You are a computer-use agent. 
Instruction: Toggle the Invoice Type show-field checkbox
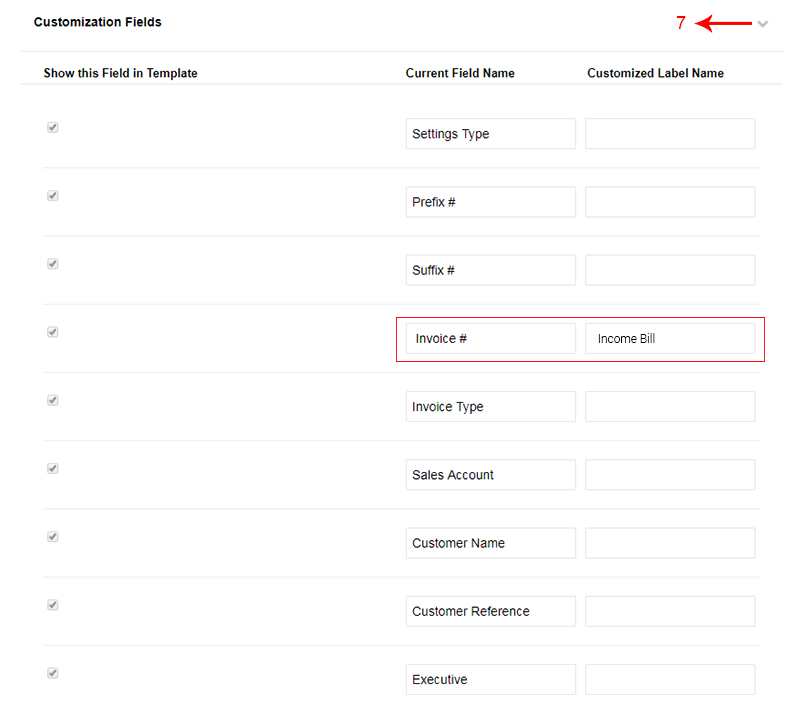click(53, 400)
